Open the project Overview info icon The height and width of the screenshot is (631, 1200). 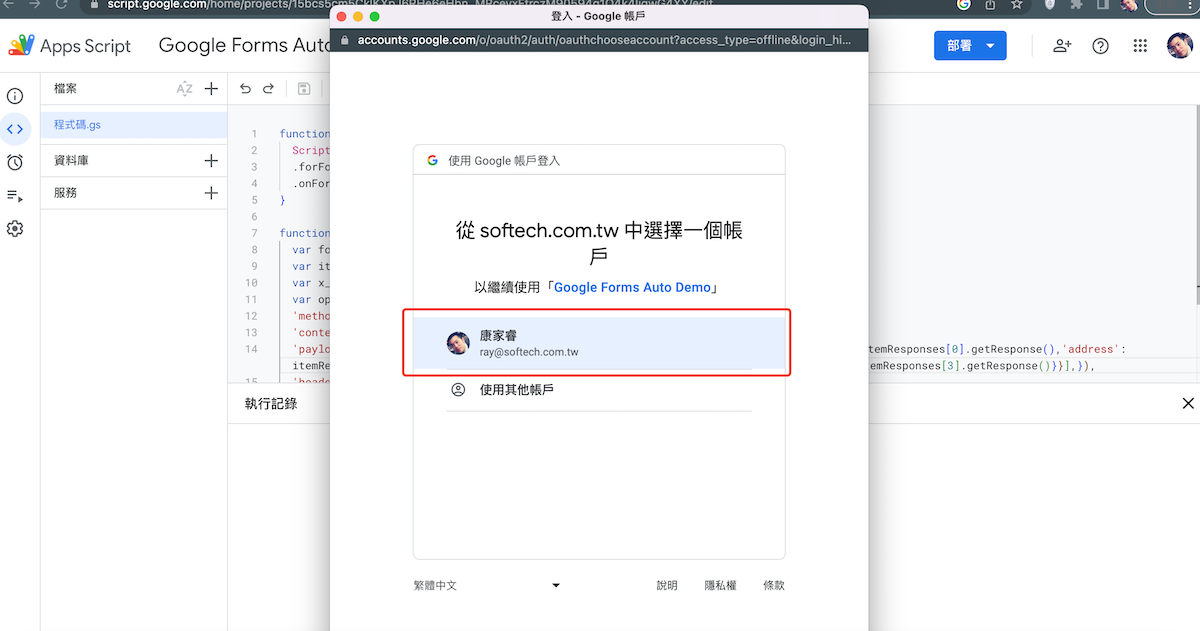[15, 96]
